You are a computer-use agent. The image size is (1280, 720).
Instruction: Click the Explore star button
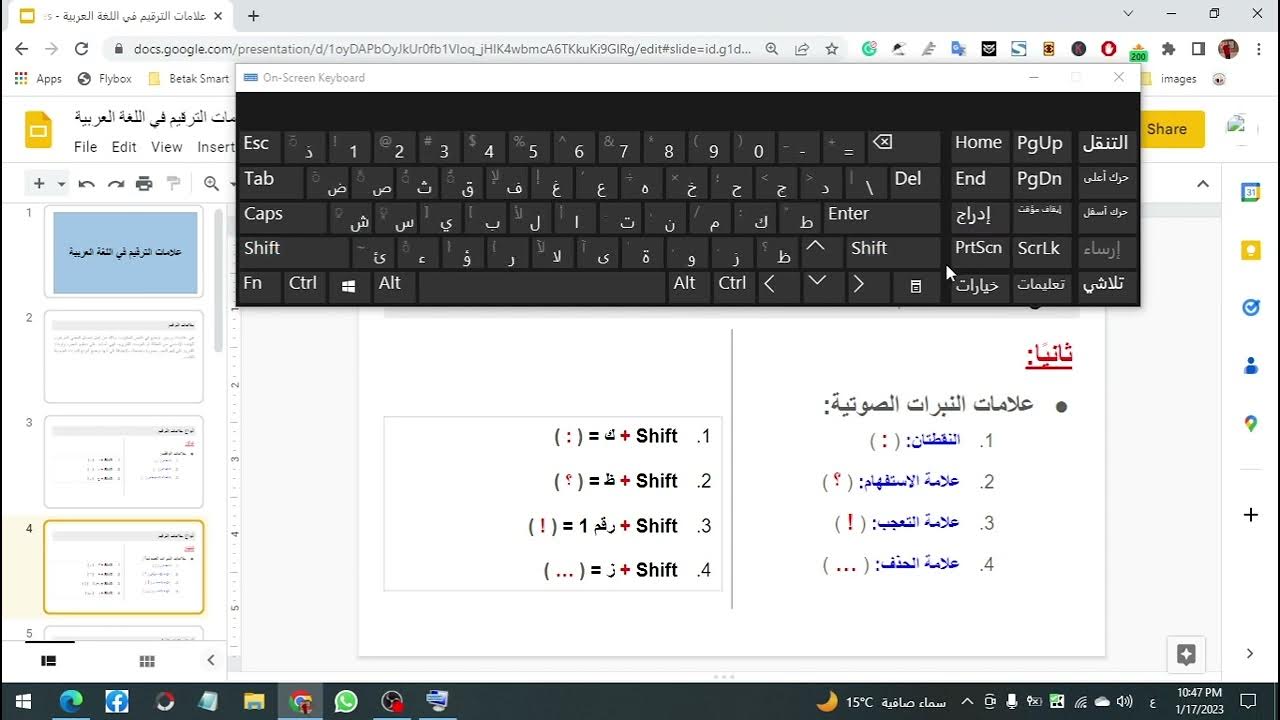pos(1186,654)
